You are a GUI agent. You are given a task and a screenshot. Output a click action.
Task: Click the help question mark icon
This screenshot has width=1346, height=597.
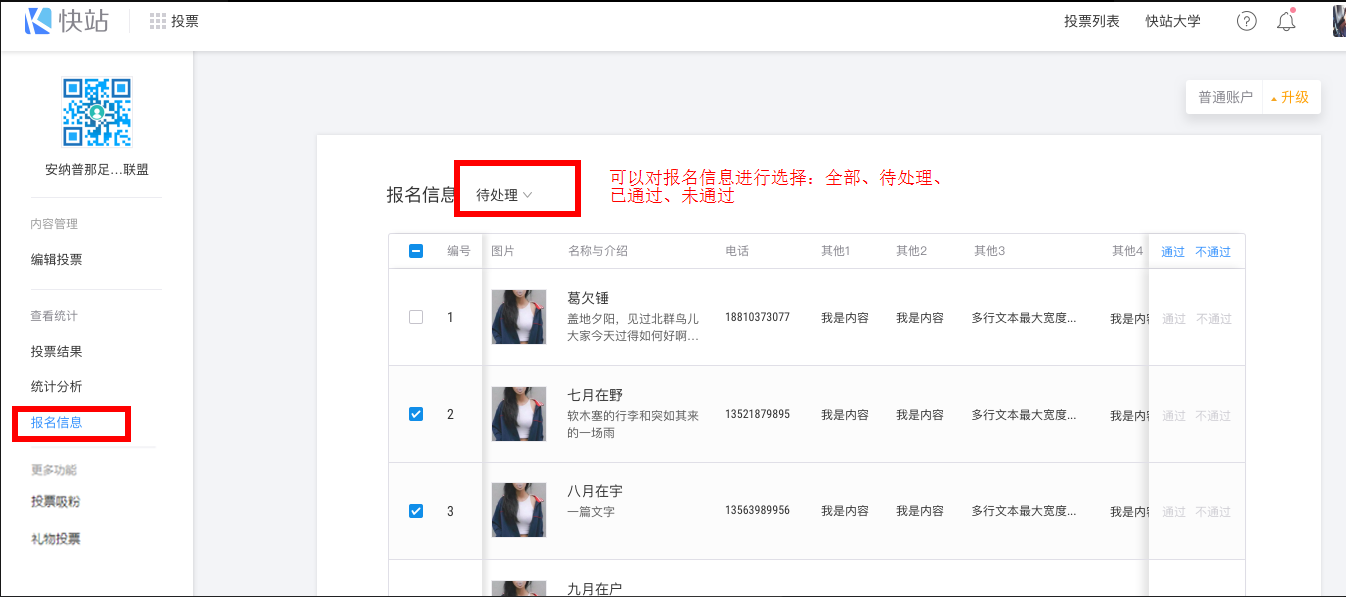coord(1246,21)
